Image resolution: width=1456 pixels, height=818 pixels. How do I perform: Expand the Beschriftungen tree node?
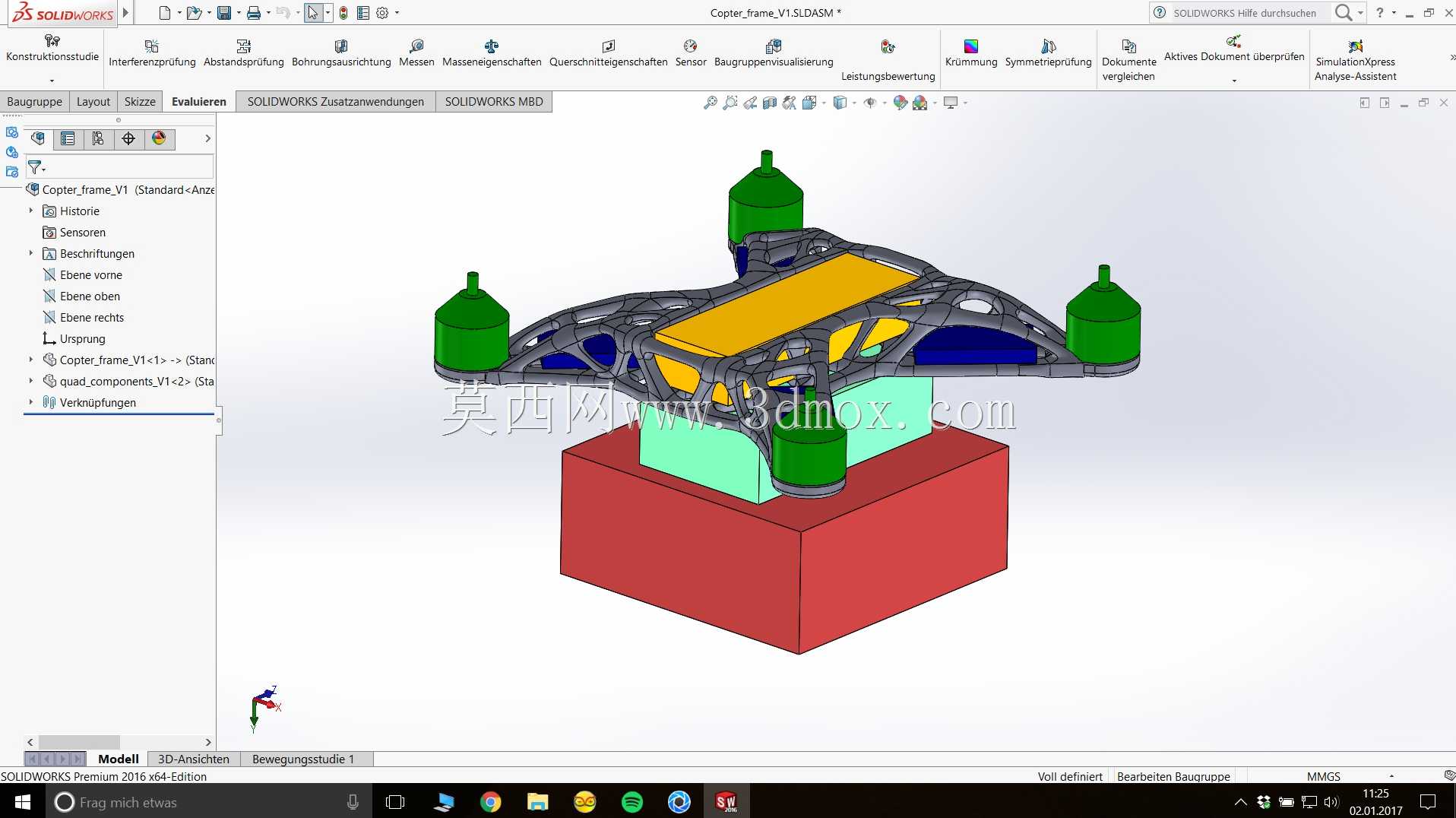pyautogui.click(x=31, y=253)
